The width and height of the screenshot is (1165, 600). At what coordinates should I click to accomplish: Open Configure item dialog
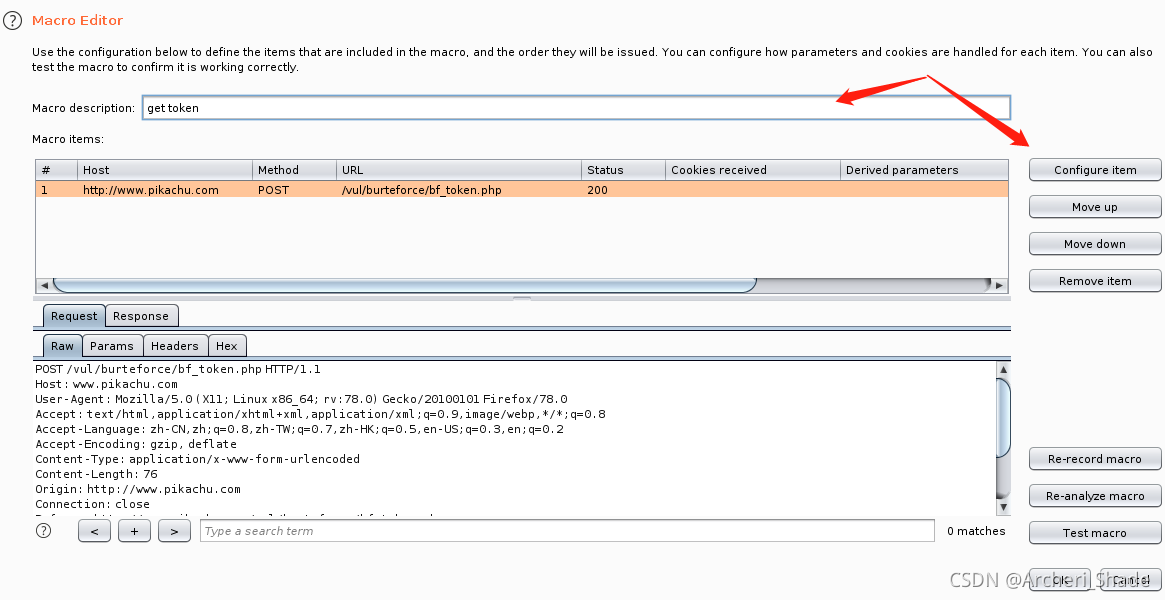pos(1095,170)
